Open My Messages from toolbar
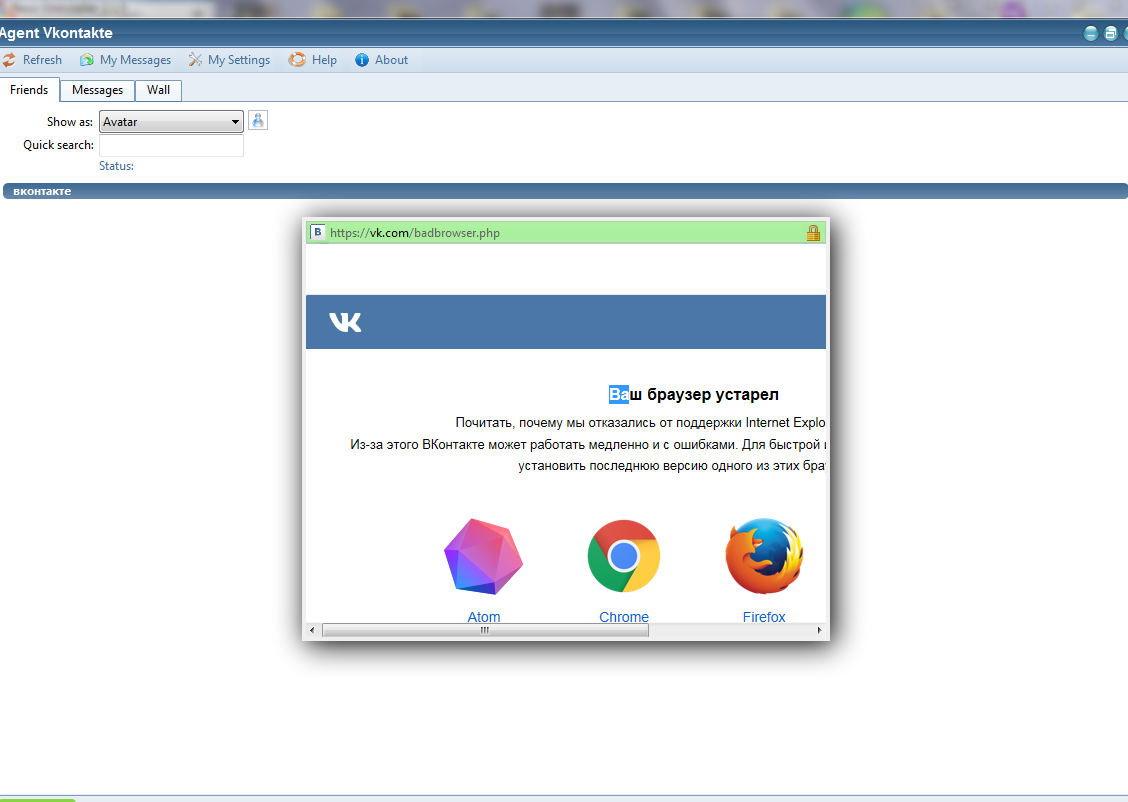 click(x=126, y=60)
